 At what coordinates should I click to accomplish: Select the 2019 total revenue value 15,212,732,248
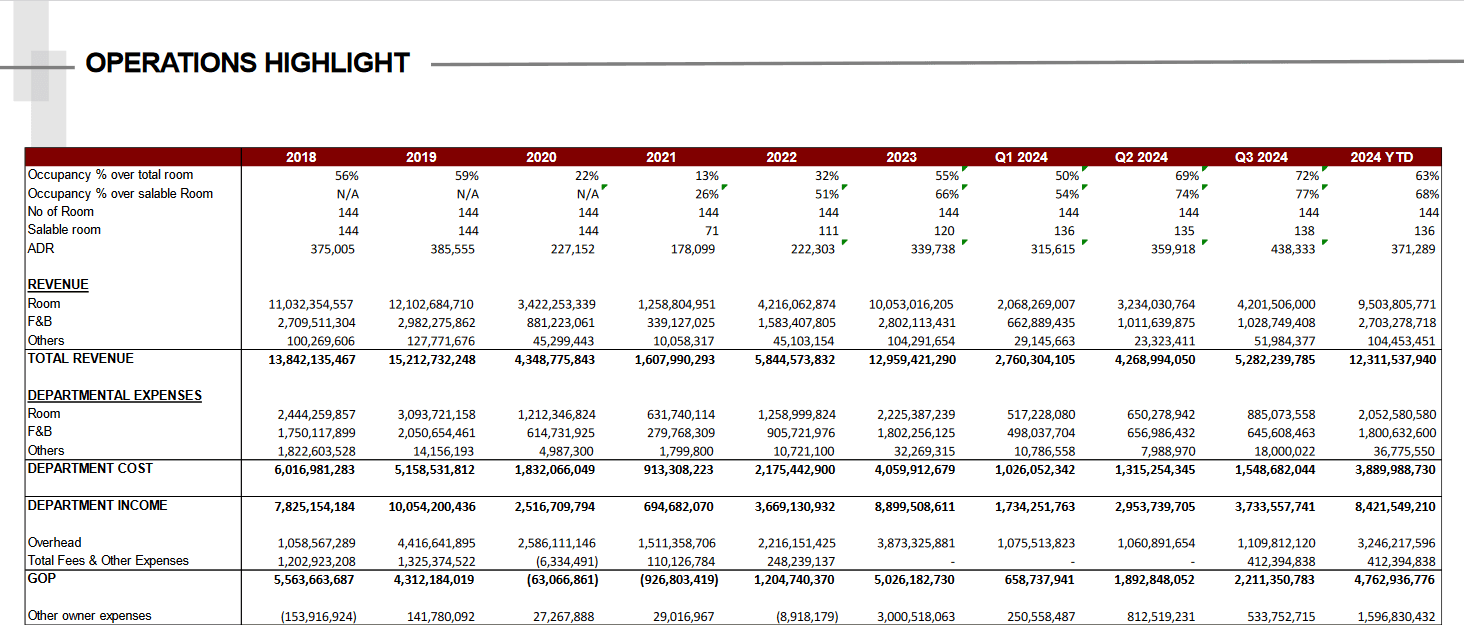(432, 359)
